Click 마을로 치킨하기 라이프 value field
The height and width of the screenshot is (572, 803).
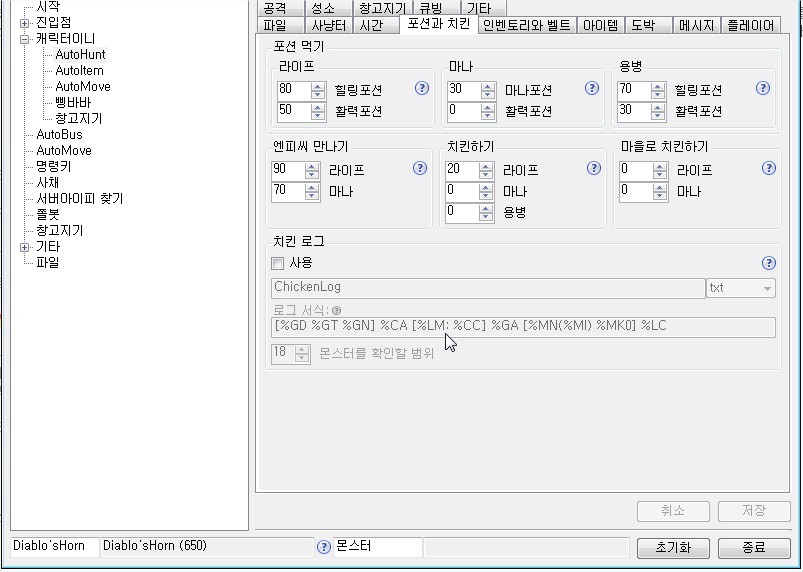637,171
